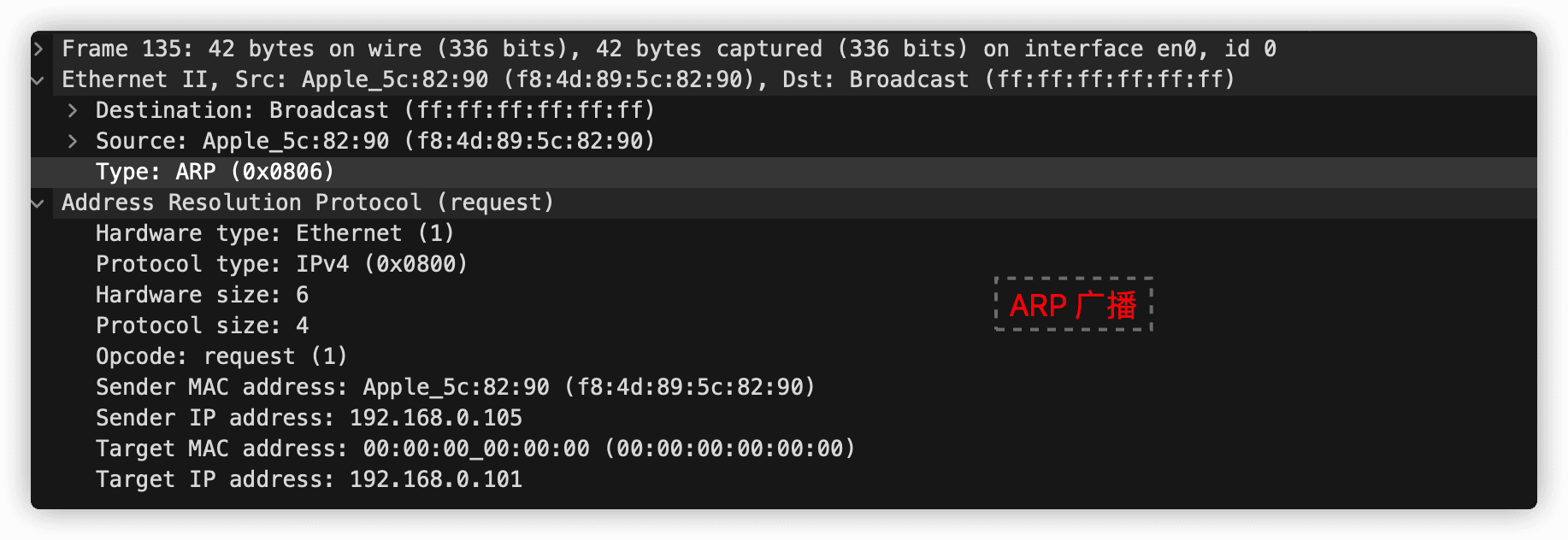The height and width of the screenshot is (540, 1568).
Task: Select the Target MAC address field
Action: coord(476,449)
